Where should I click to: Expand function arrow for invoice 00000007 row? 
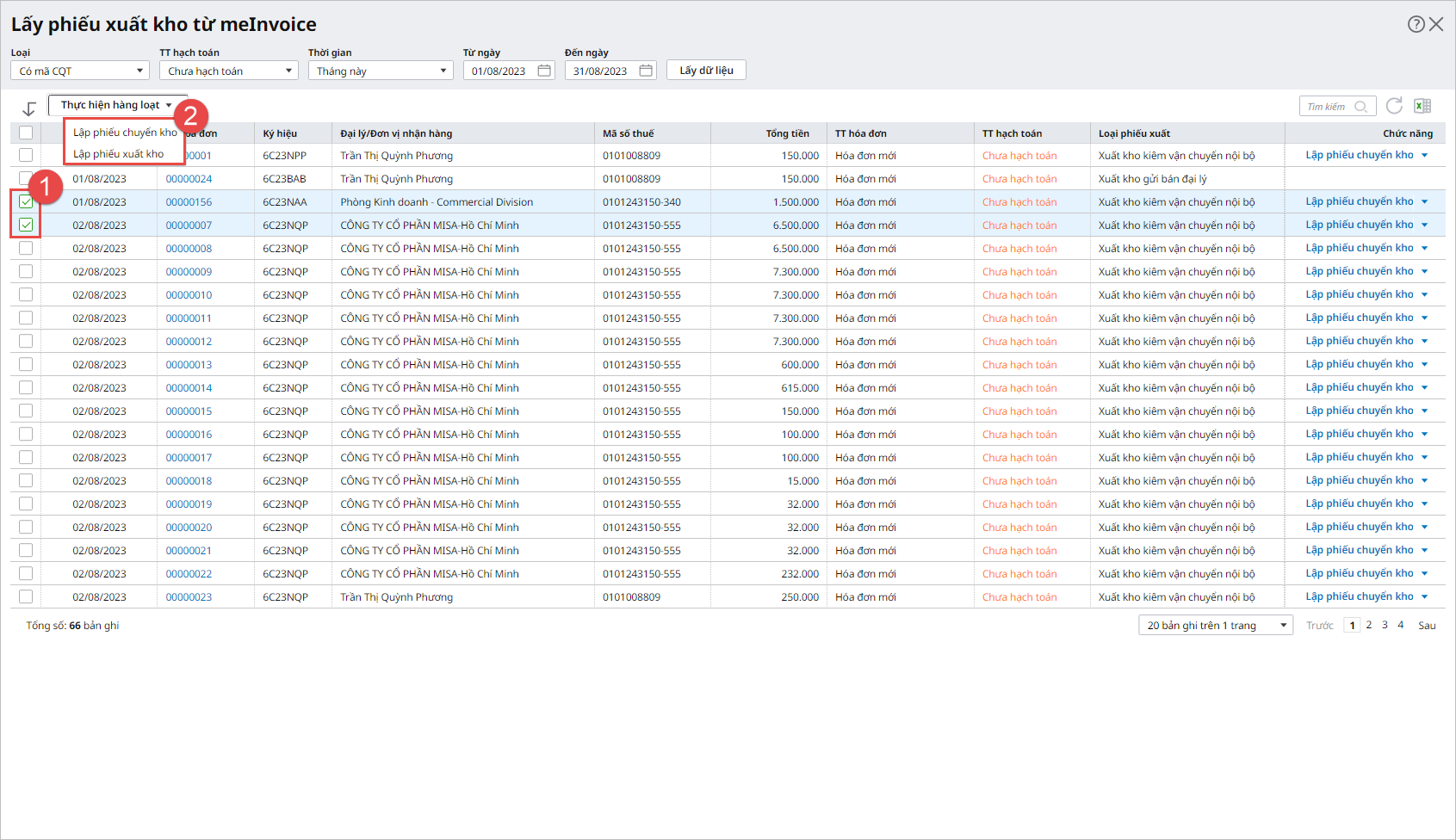(1425, 225)
